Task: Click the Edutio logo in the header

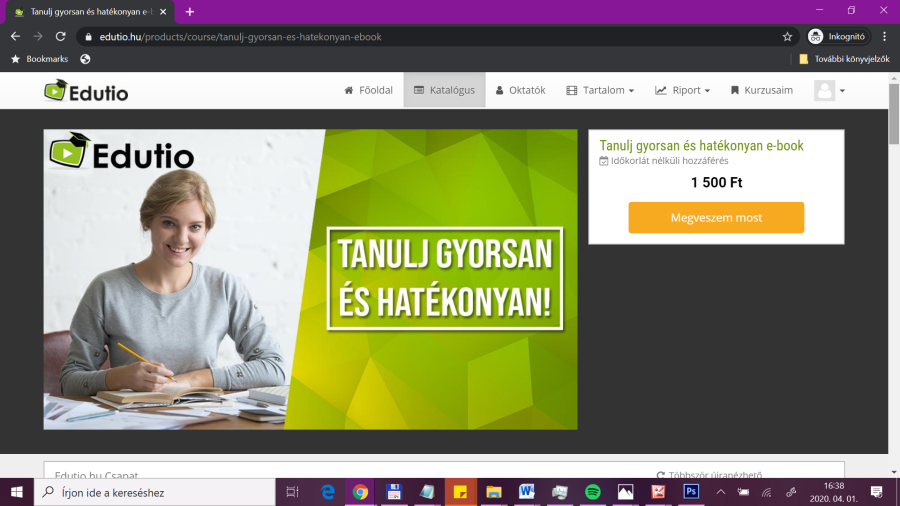Action: pos(86,91)
